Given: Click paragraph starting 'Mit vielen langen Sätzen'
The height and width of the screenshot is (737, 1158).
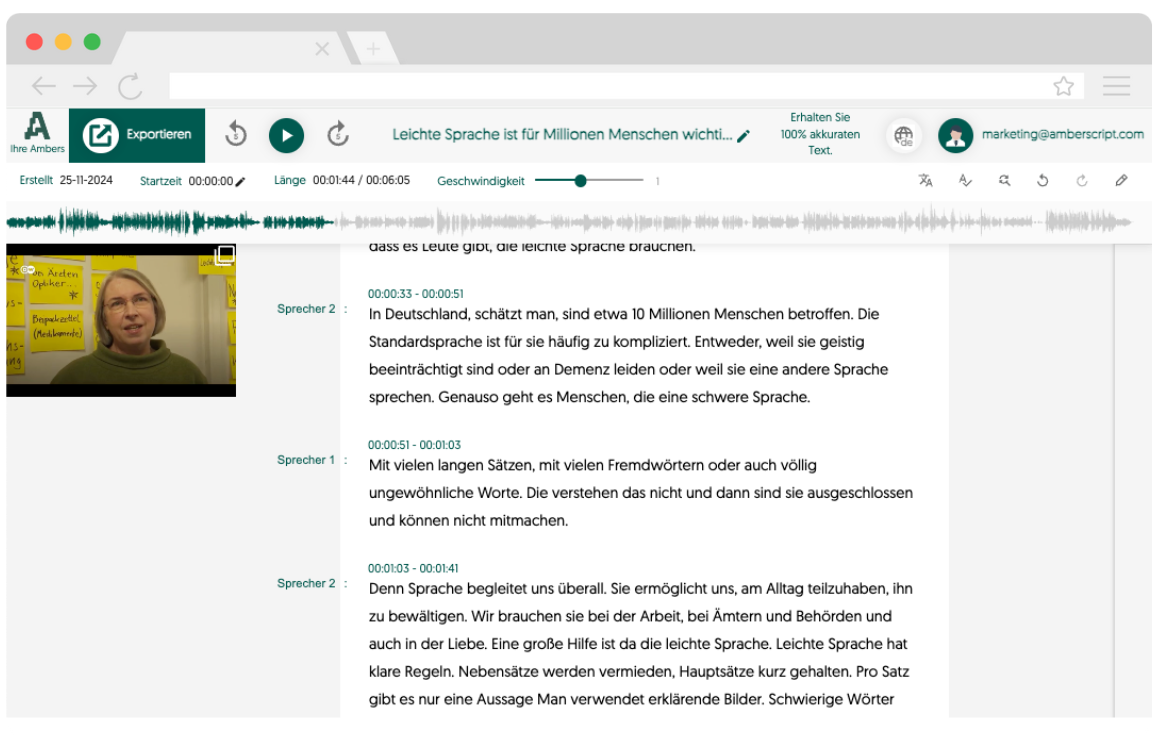Looking at the screenshot, I should pyautogui.click(x=640, y=493).
